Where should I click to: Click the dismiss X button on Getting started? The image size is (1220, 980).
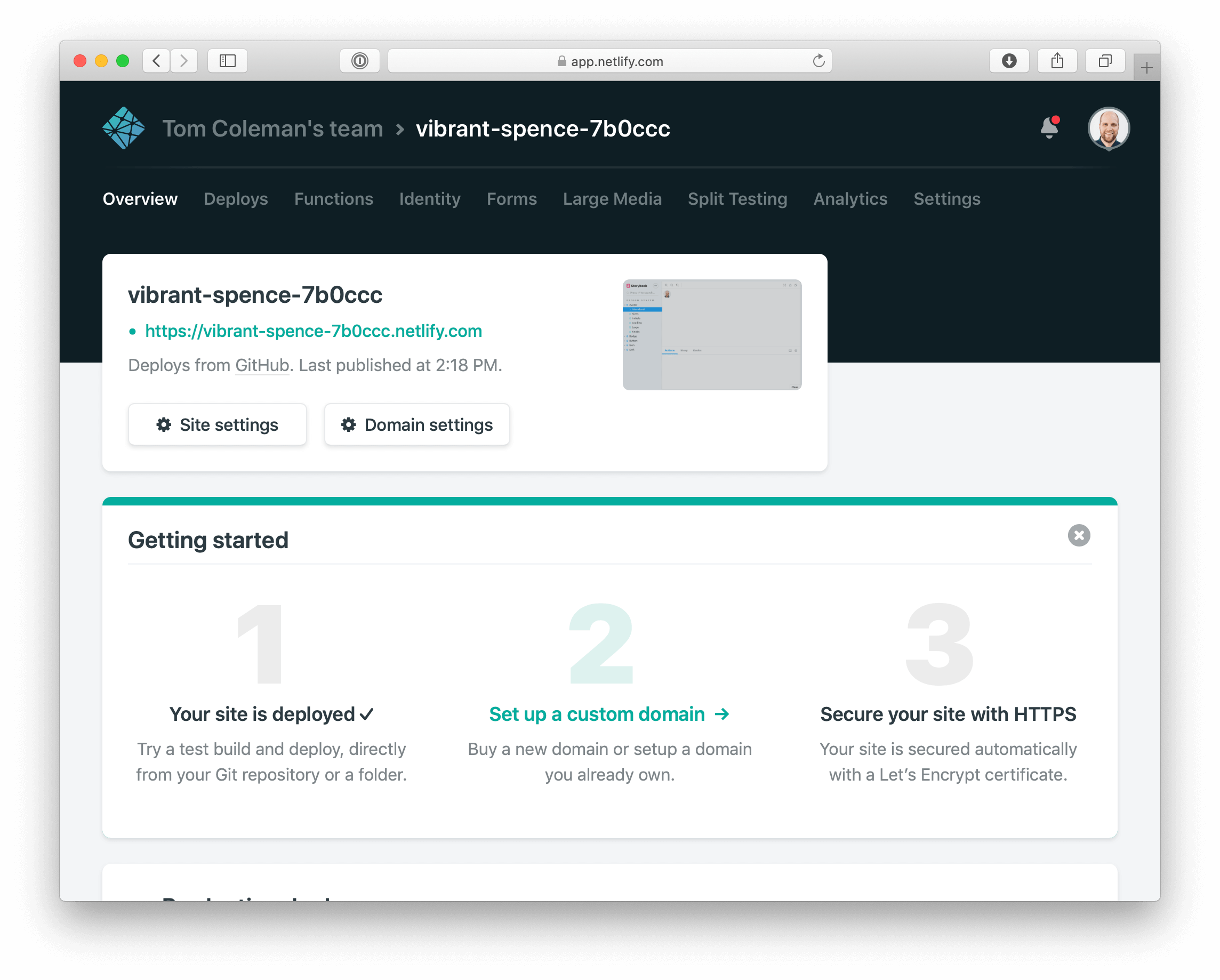[x=1079, y=535]
